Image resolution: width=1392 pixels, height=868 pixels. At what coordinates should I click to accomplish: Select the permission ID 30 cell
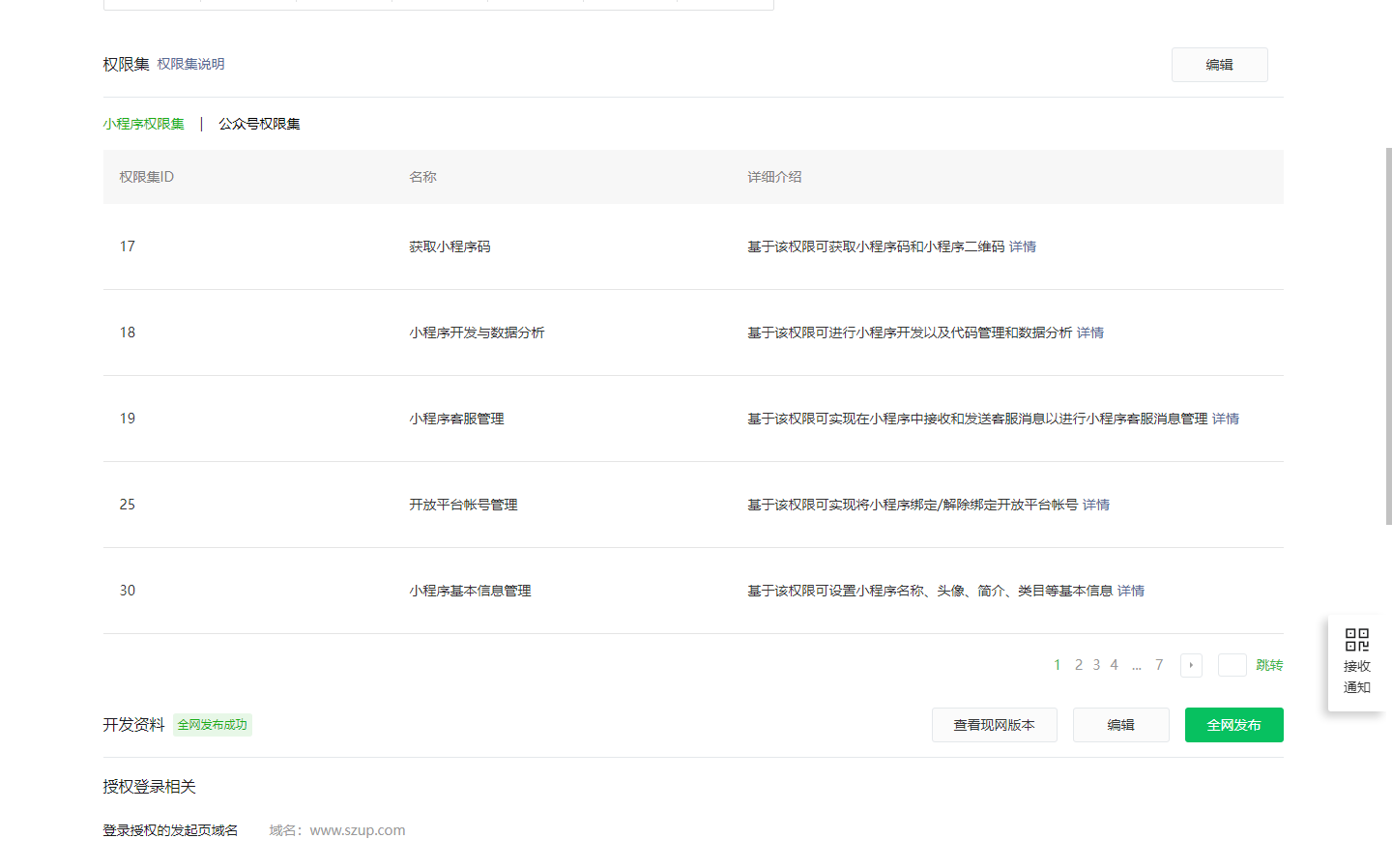(x=128, y=591)
